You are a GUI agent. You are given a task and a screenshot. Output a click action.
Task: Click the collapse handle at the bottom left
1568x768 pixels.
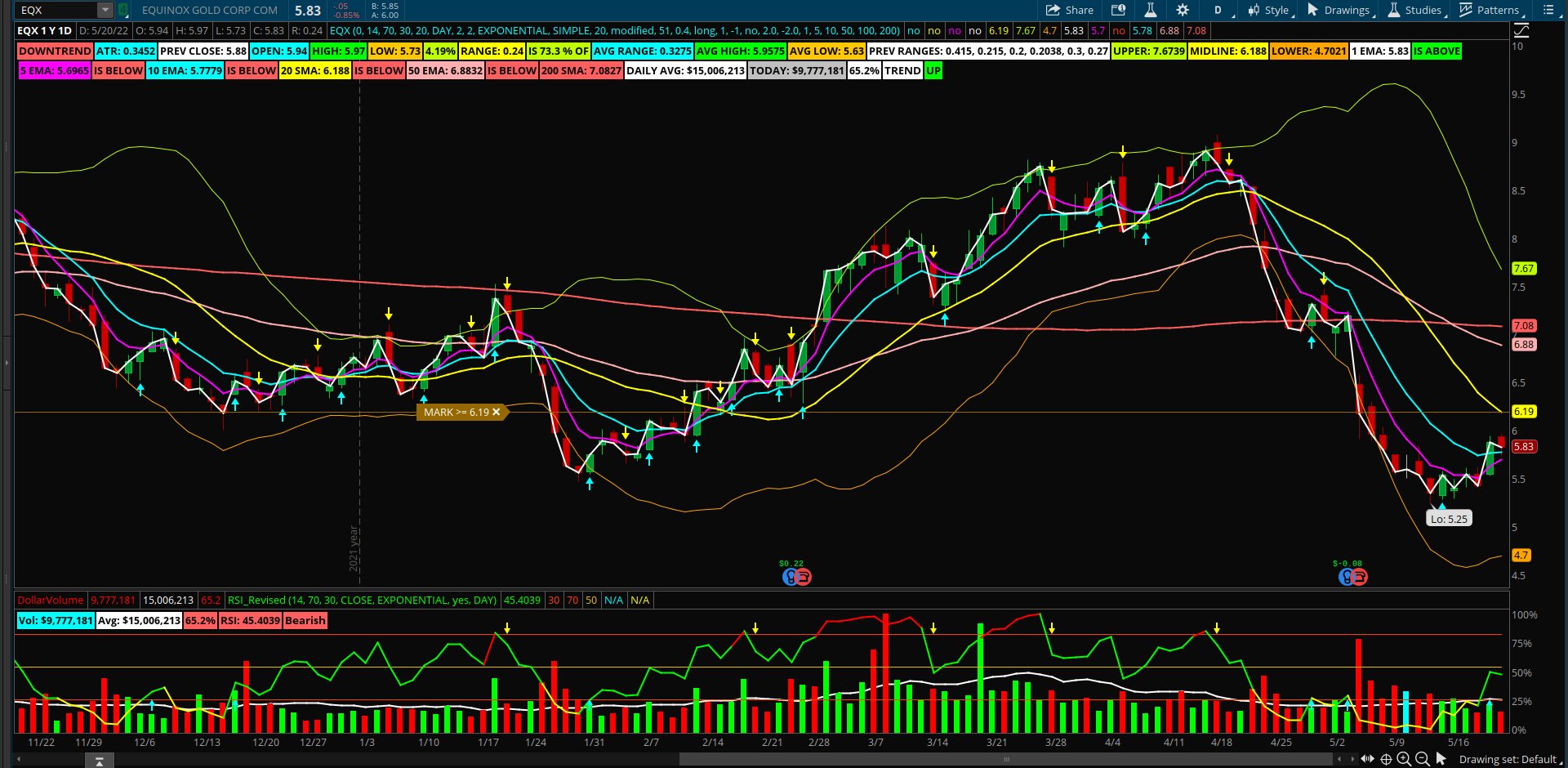(x=99, y=761)
